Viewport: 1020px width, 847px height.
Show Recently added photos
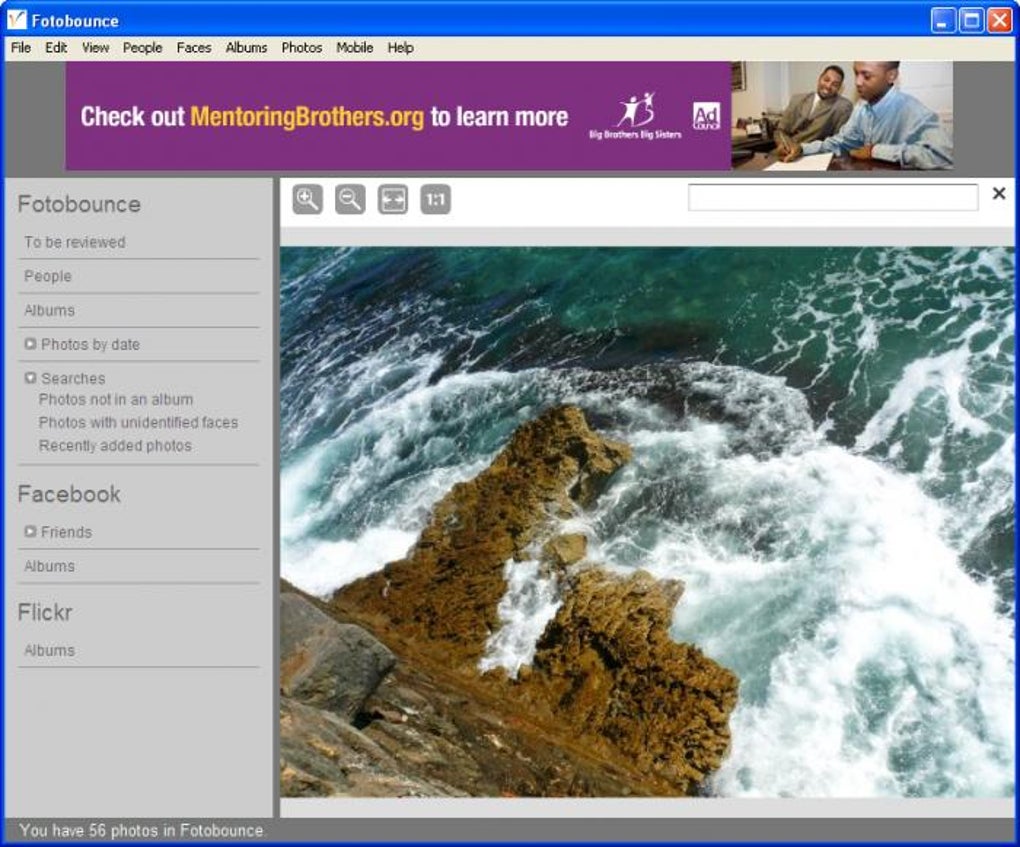pos(115,446)
